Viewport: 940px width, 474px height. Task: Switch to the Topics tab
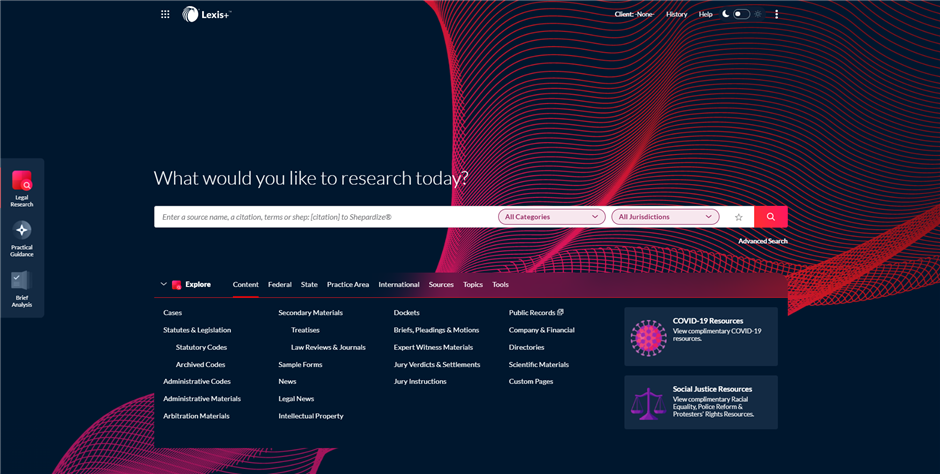click(x=473, y=285)
